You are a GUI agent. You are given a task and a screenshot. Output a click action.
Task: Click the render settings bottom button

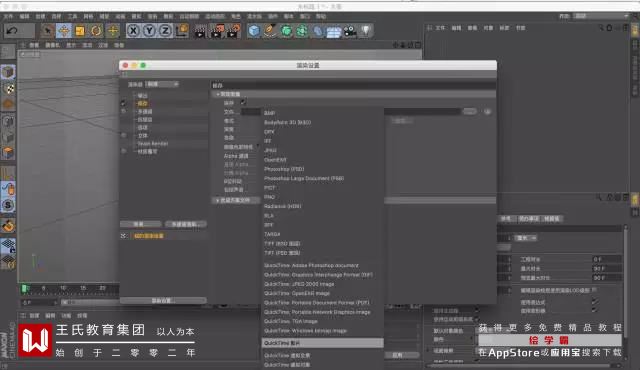coord(163,301)
